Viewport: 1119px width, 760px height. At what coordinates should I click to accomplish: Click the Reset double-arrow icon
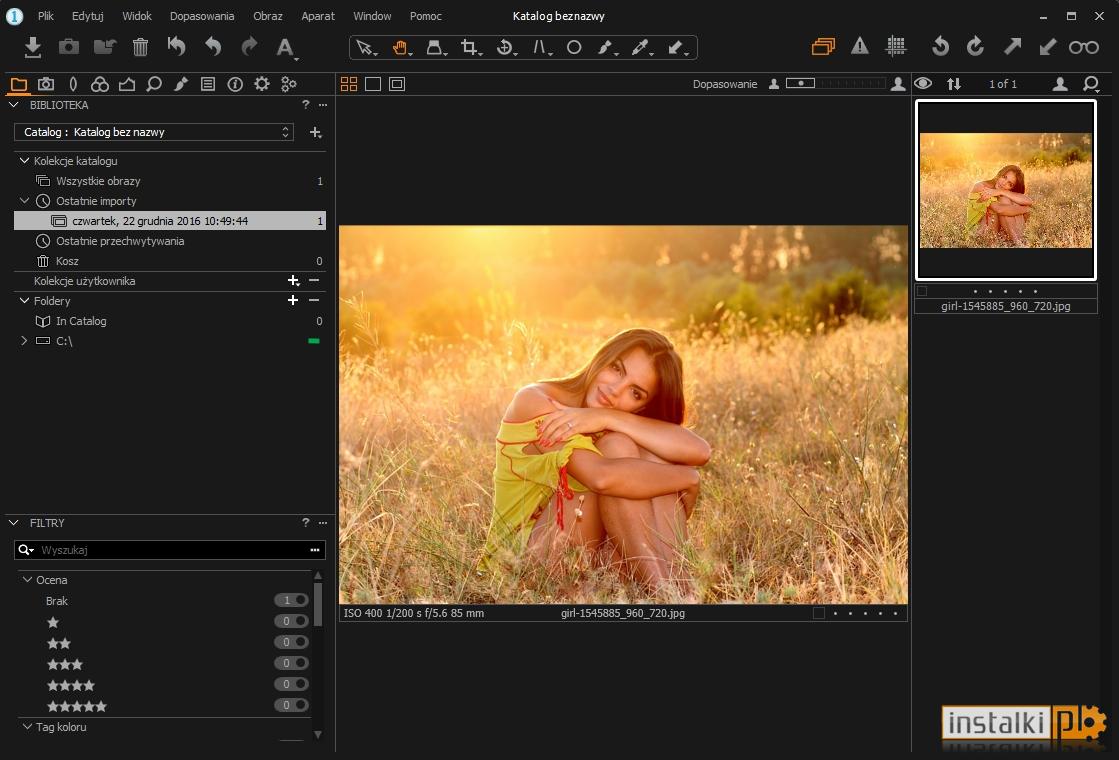(x=176, y=47)
